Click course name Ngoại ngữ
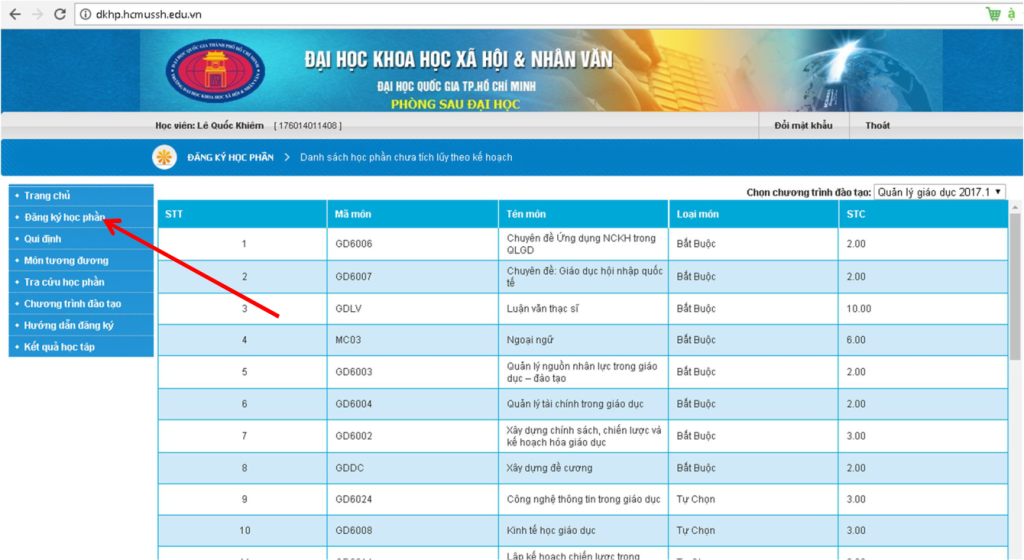The width and height of the screenshot is (1024, 560). pos(530,339)
